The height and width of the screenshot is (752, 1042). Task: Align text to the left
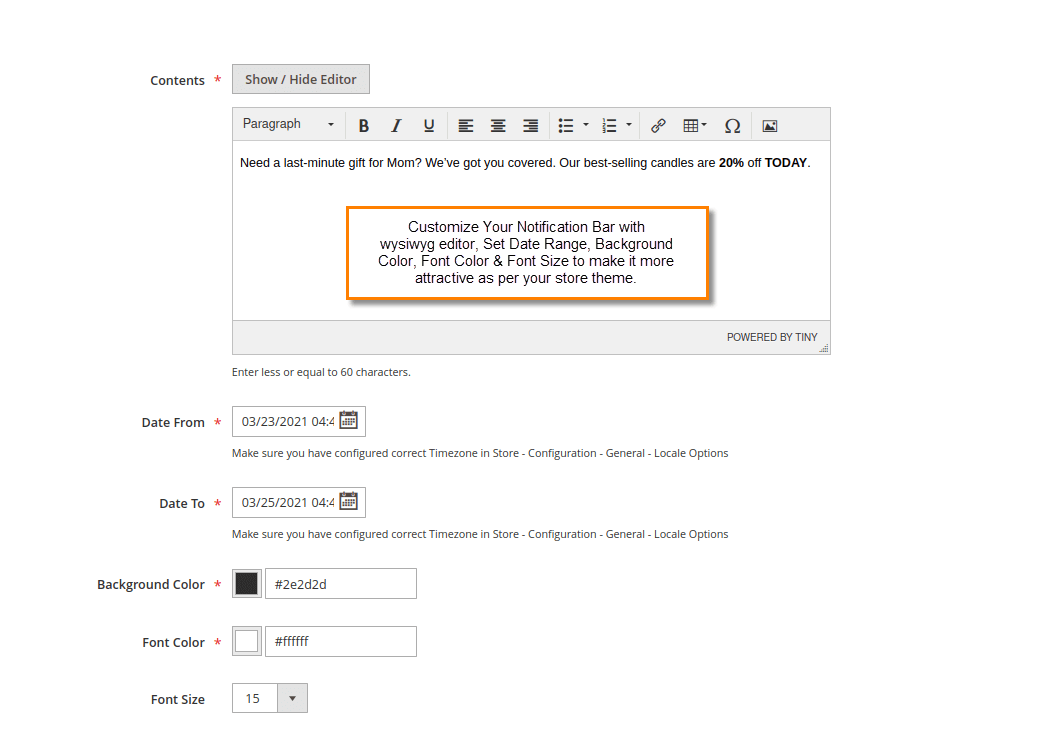tap(465, 124)
